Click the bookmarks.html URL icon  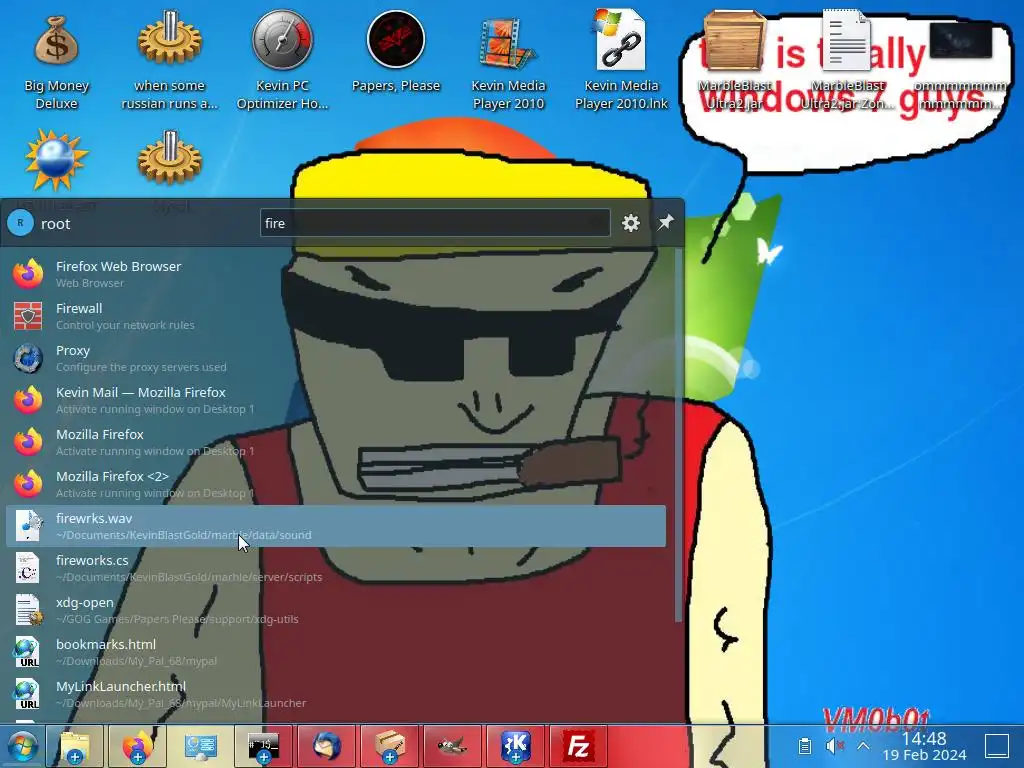click(28, 652)
